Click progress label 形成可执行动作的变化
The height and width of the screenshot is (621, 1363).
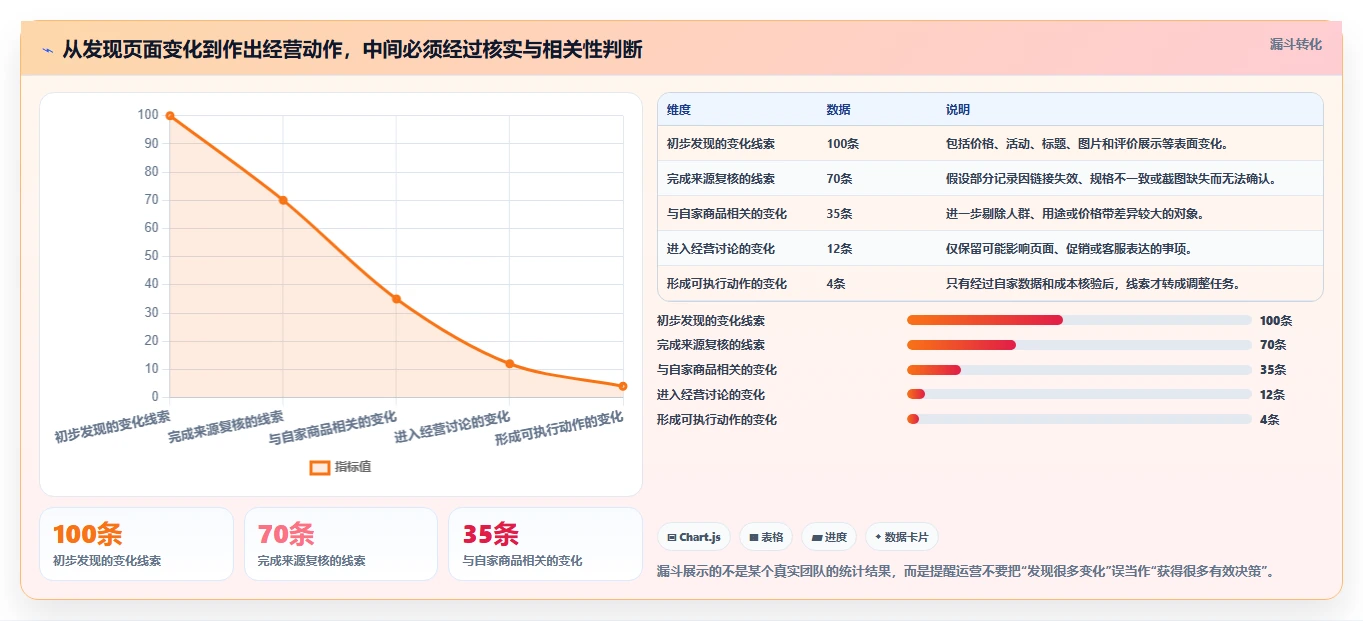[717, 420]
